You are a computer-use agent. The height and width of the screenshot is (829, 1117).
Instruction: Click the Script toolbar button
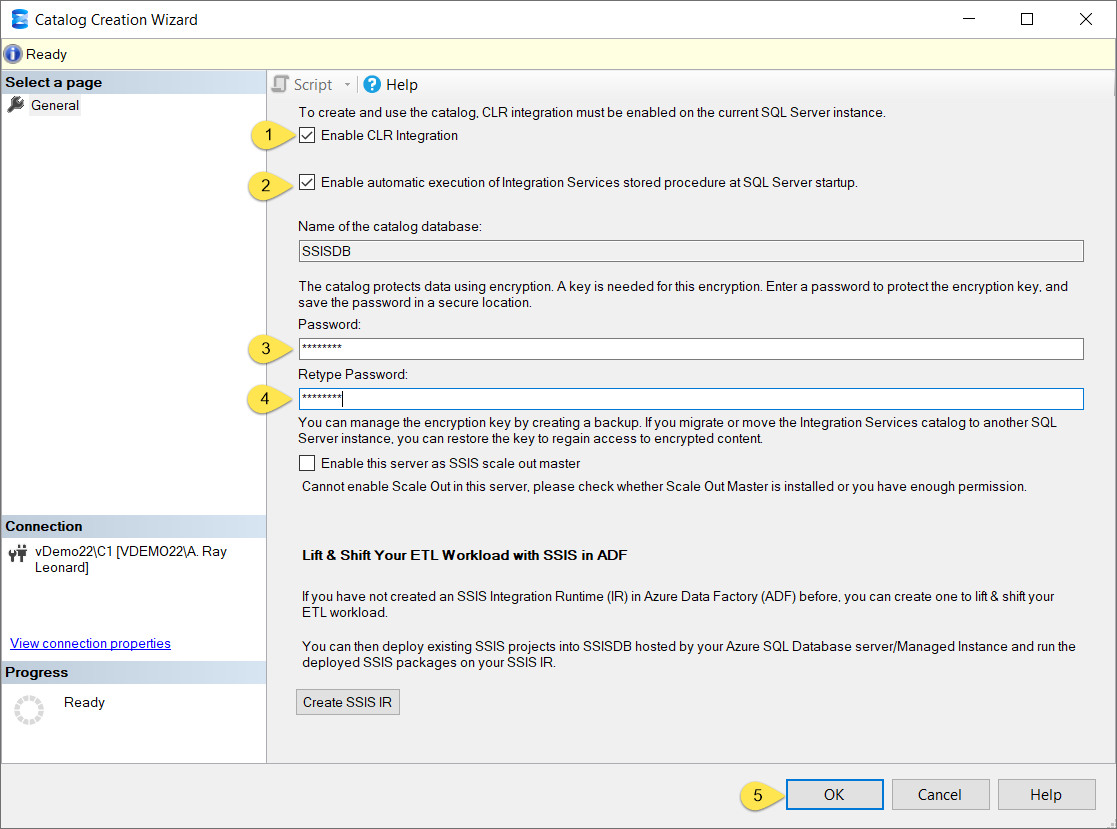303,85
